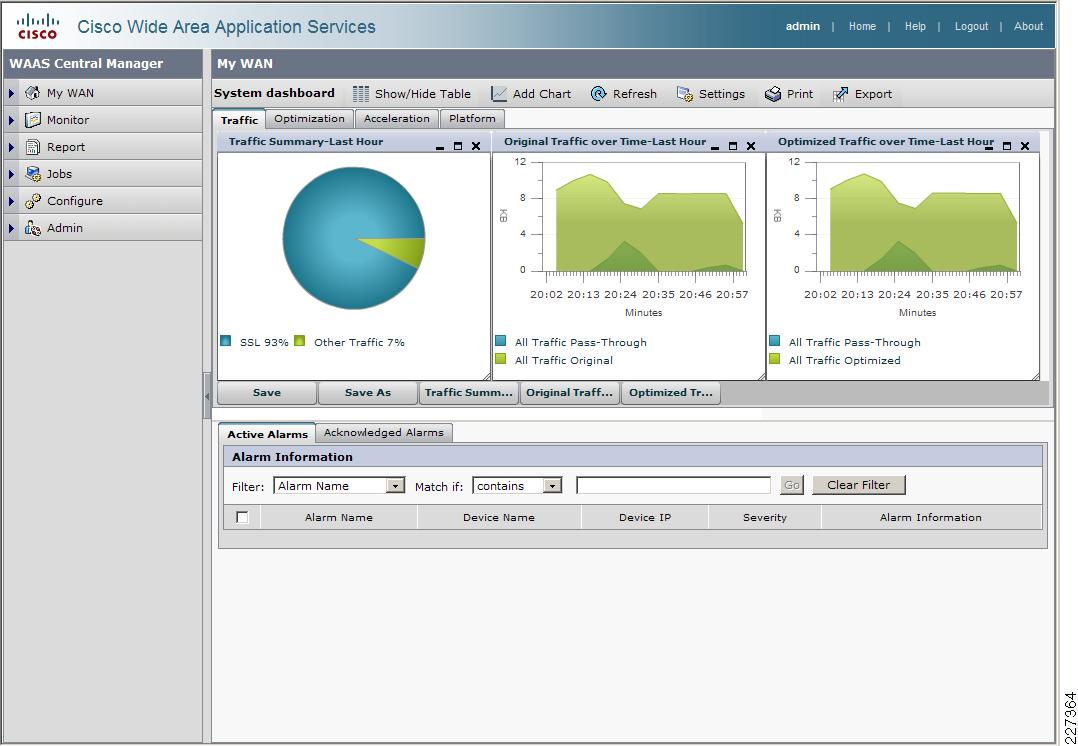Image resolution: width=1078 pixels, height=746 pixels.
Task: Maximize the Original Traffic over Time chart
Action: pos(733,146)
